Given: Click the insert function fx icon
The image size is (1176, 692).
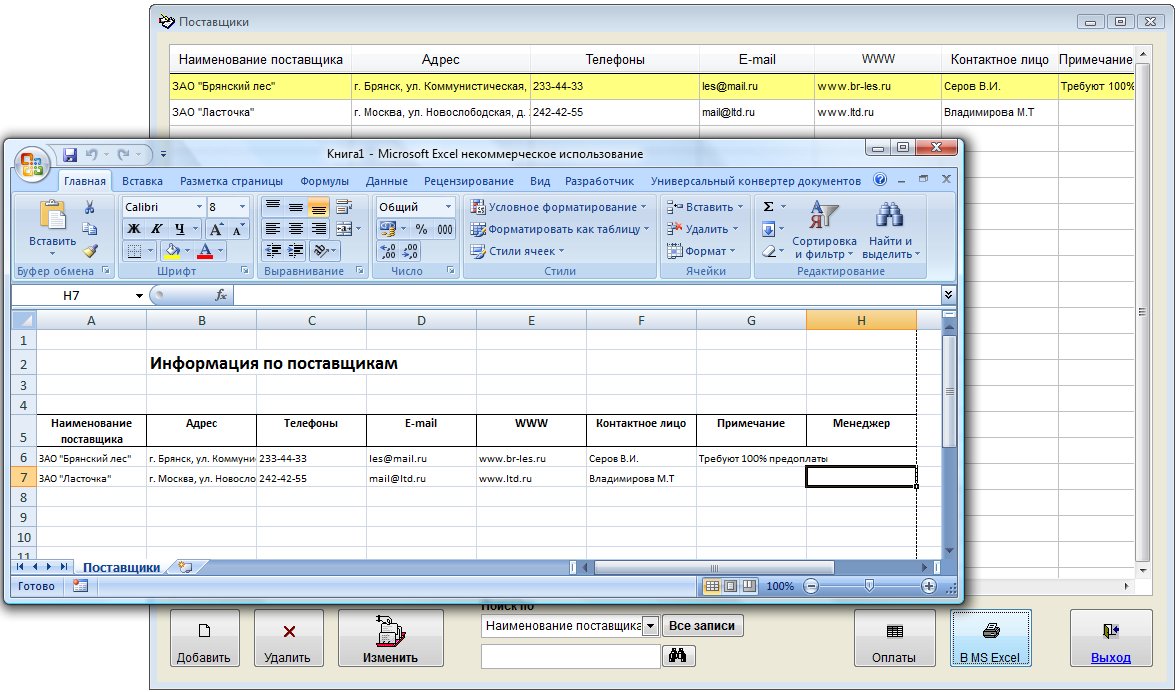Looking at the screenshot, I should point(221,296).
